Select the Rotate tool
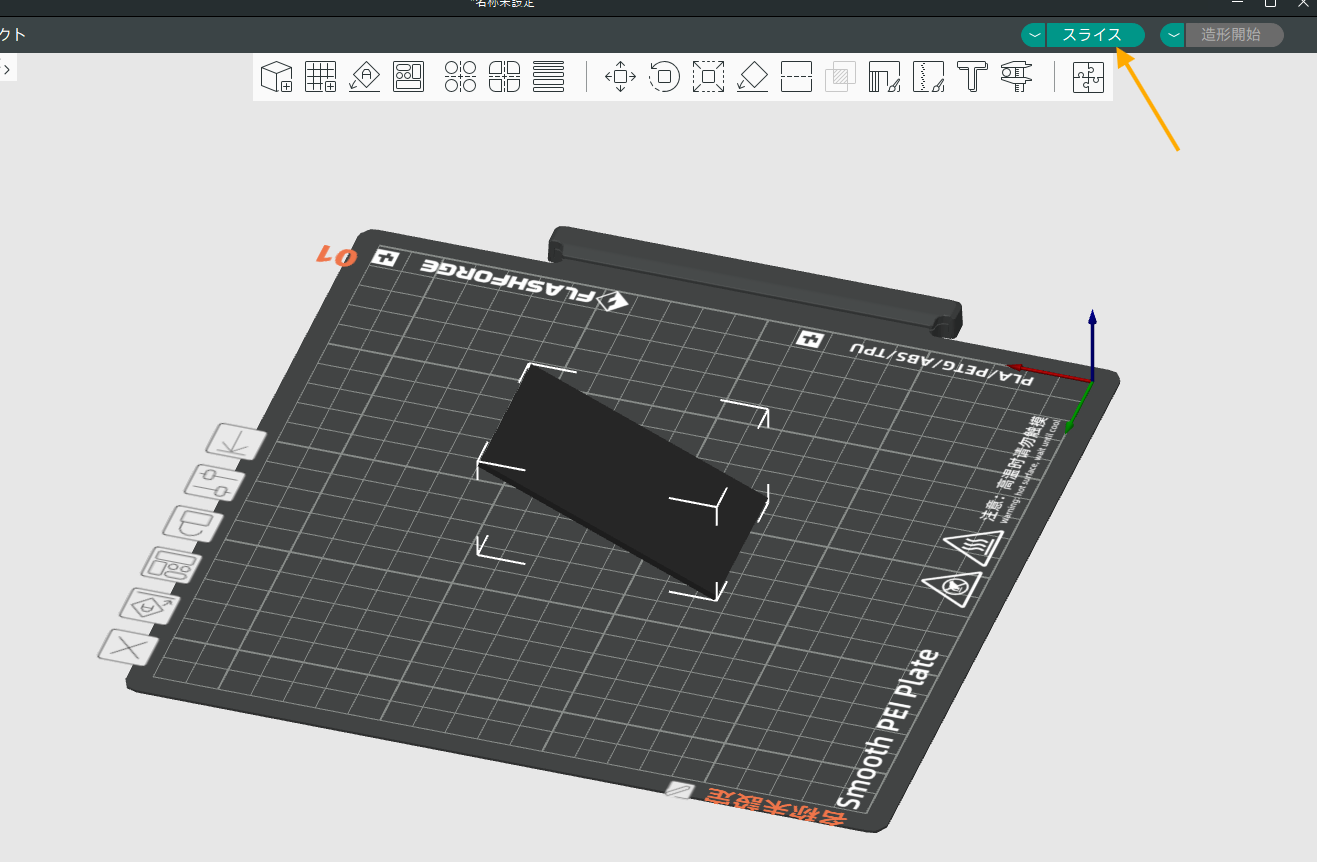The height and width of the screenshot is (862, 1317). (664, 77)
